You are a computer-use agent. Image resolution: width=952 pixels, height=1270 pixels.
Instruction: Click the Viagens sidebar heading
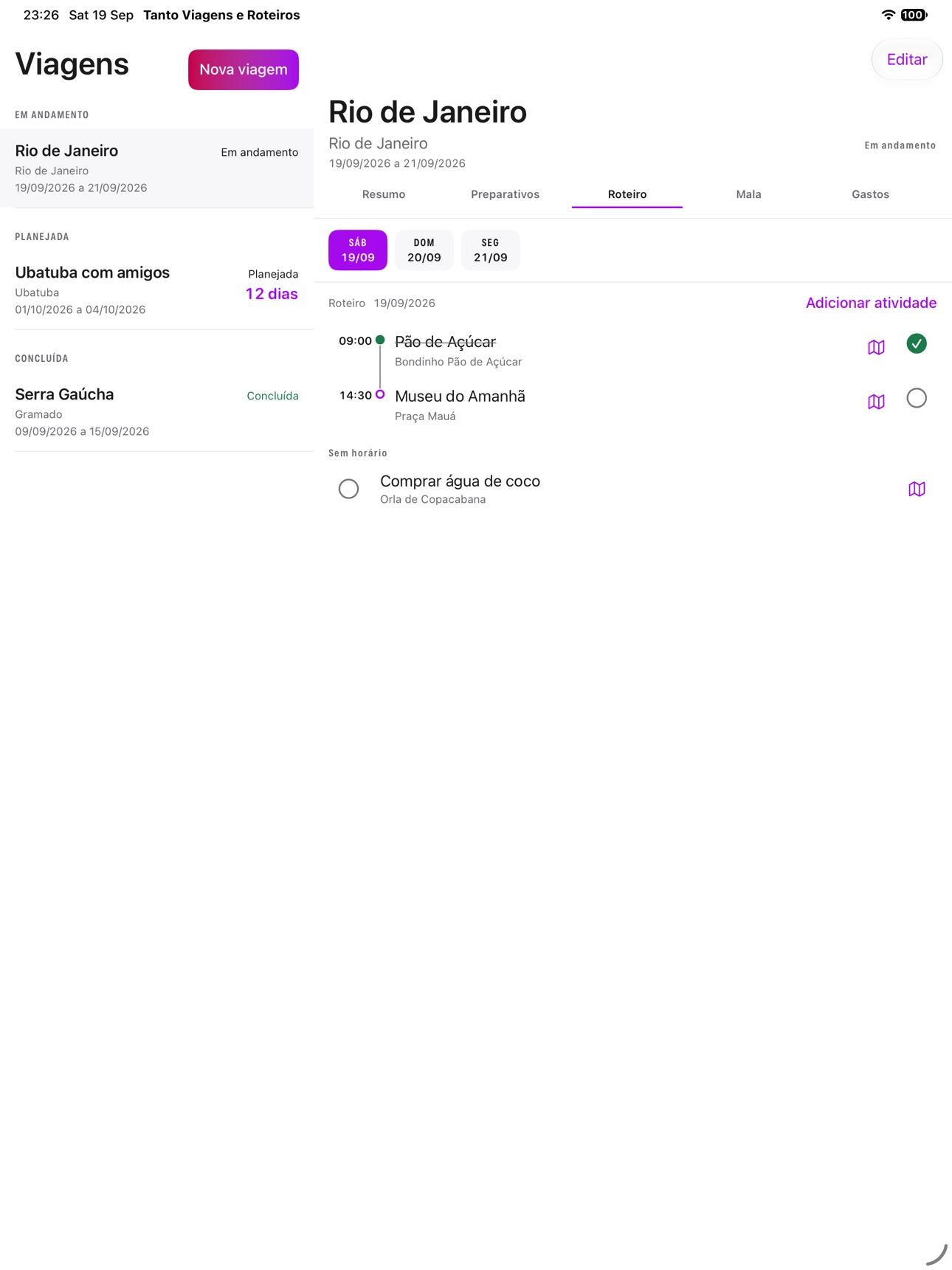[72, 64]
